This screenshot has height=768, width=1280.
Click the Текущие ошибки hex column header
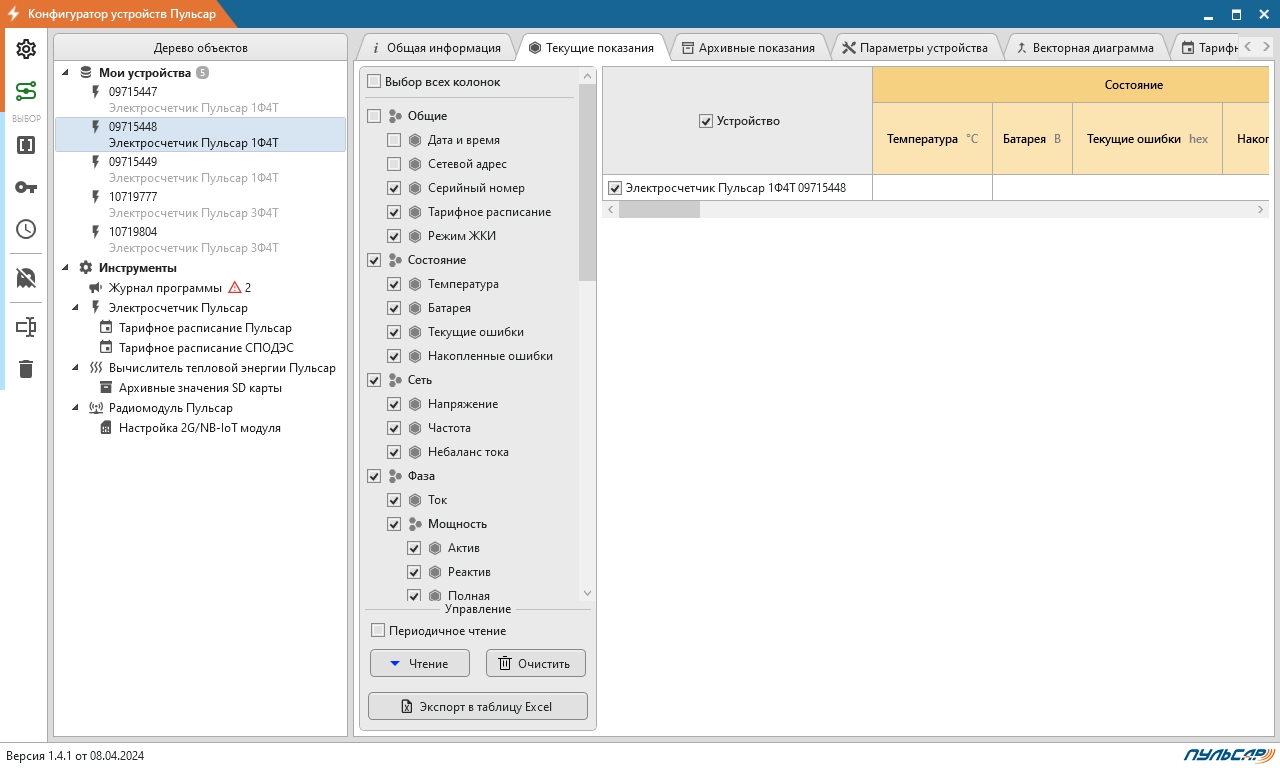click(x=1147, y=139)
